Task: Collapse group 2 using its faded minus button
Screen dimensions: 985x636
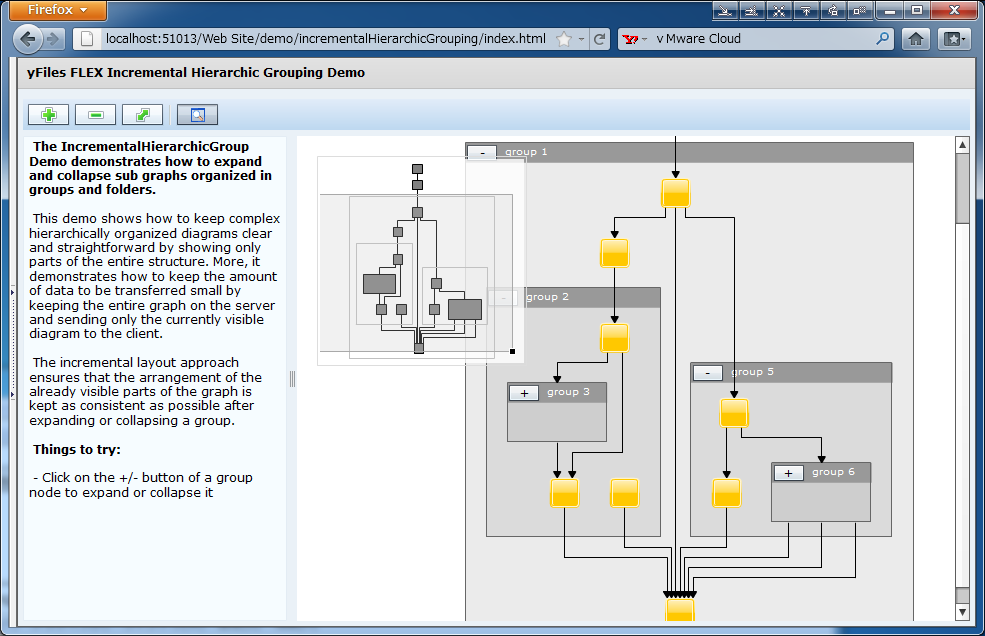Action: click(x=503, y=297)
